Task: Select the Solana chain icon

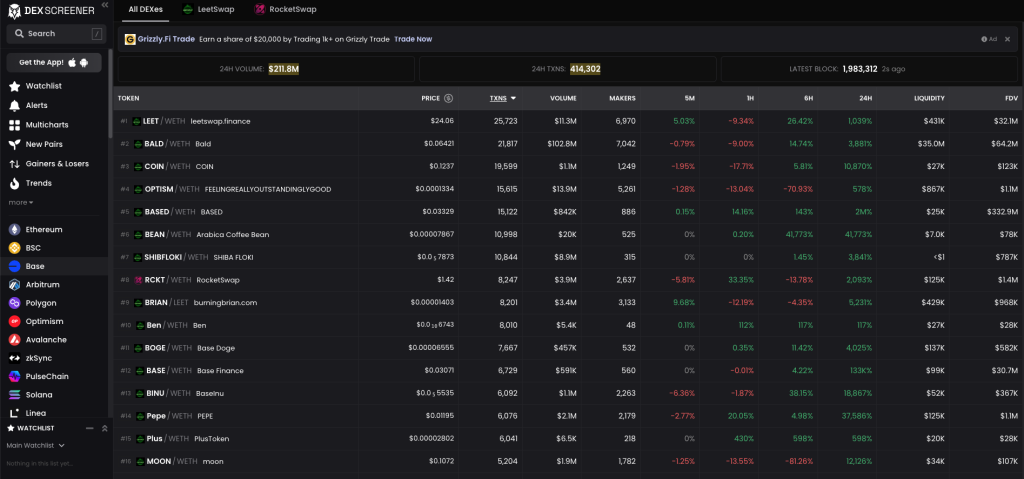Action: point(14,395)
